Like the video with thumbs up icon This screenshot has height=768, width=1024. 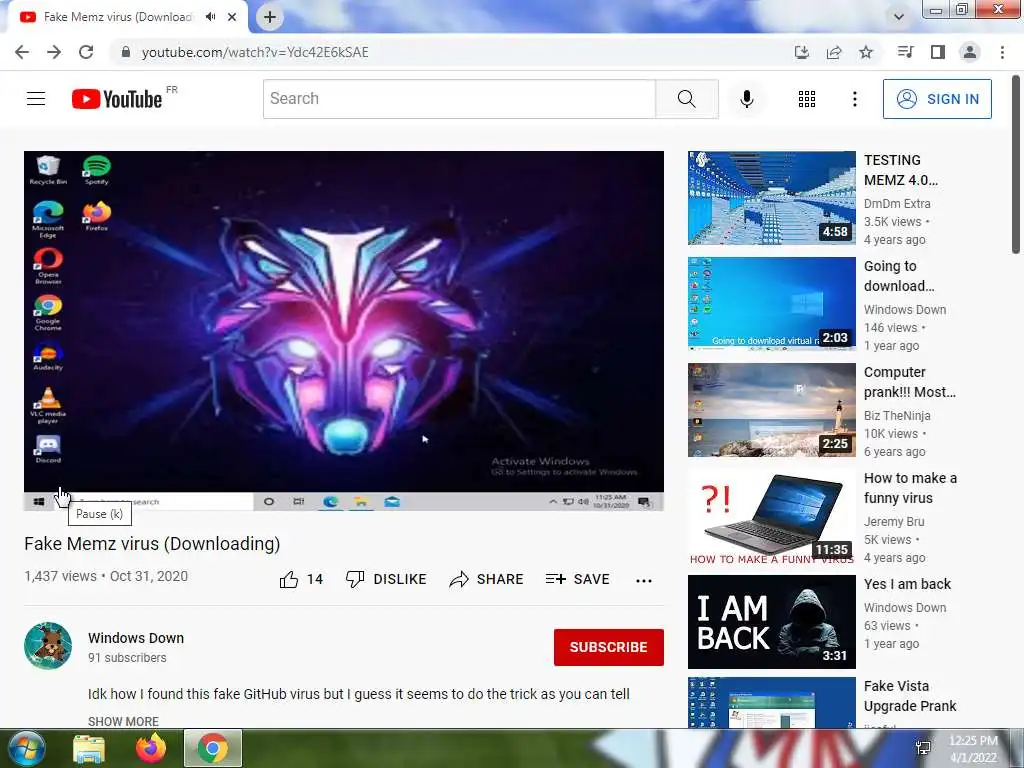click(x=289, y=579)
